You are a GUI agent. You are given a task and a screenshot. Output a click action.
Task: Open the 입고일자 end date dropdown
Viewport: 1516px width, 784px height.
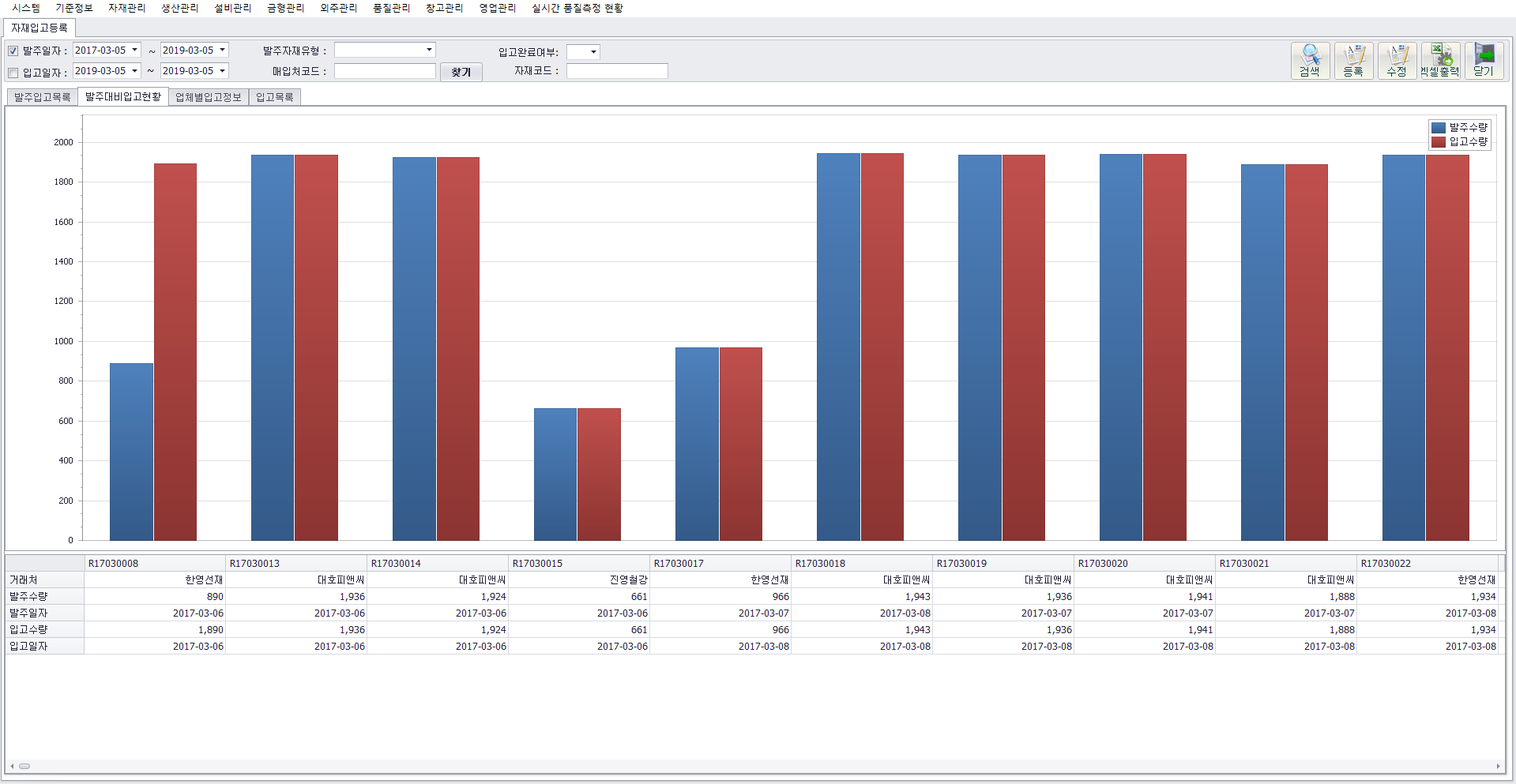[x=222, y=71]
